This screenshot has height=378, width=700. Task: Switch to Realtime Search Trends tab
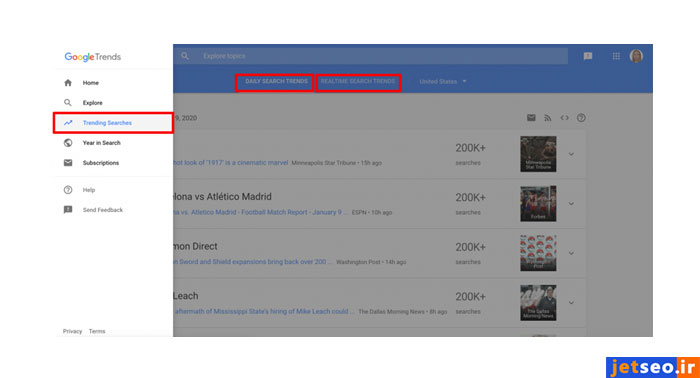click(358, 82)
